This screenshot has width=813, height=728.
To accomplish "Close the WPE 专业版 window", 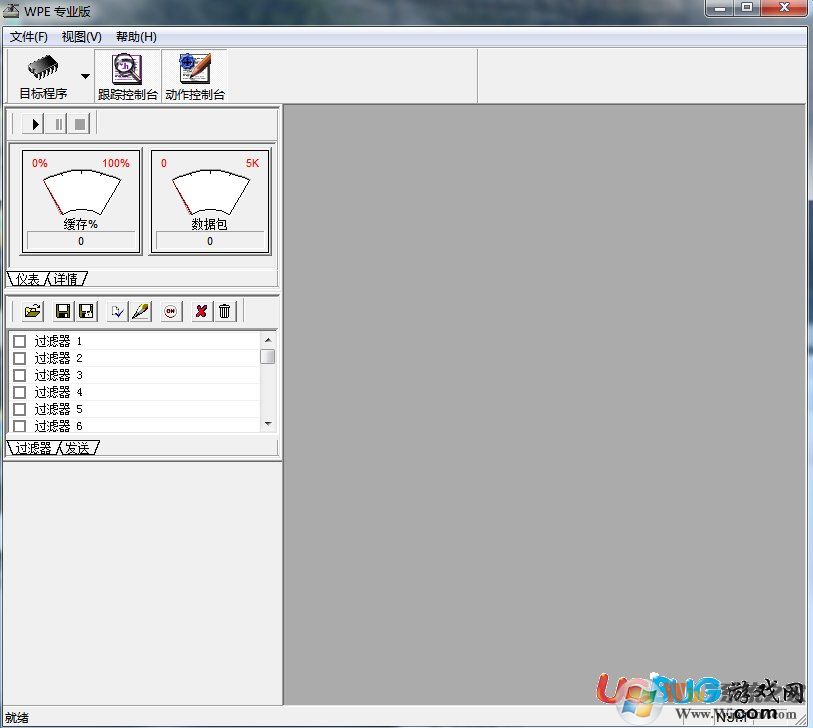I will click(x=784, y=8).
